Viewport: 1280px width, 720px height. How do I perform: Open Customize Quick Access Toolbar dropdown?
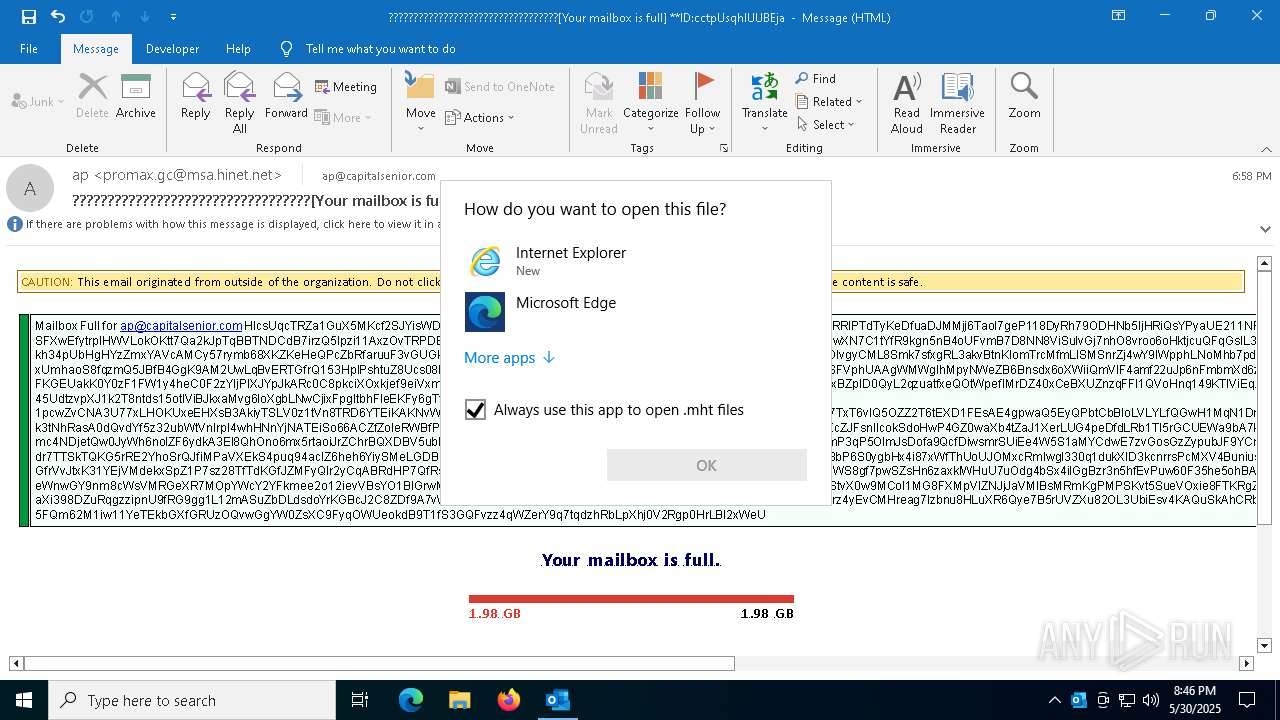click(x=174, y=17)
